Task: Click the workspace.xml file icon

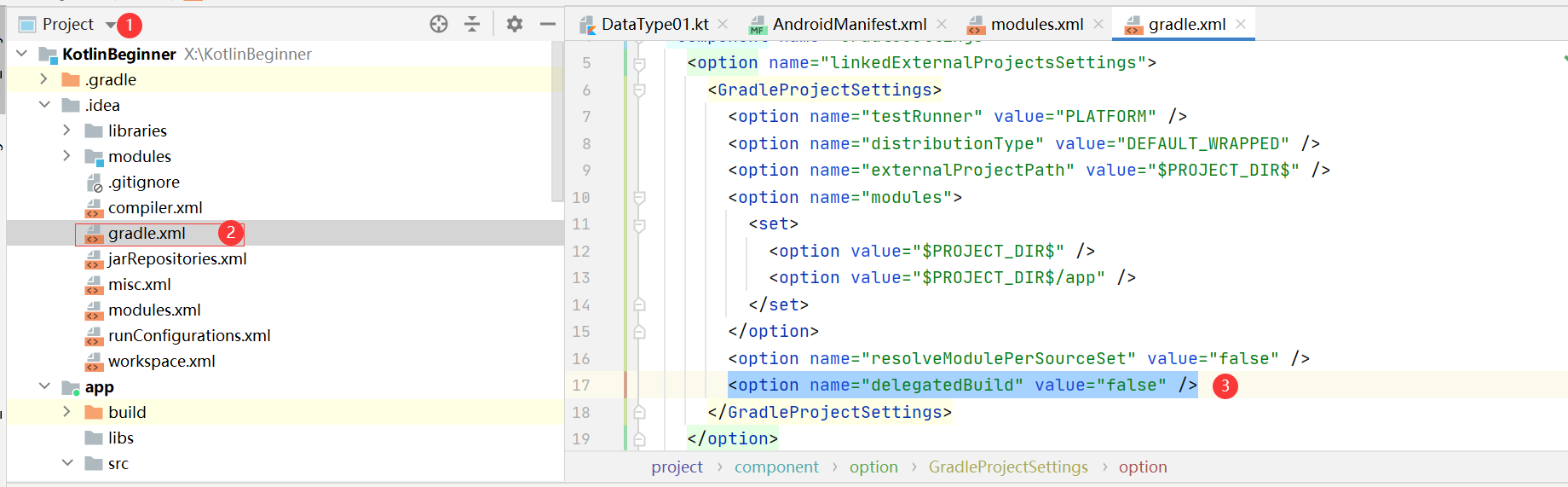Action: point(94,362)
